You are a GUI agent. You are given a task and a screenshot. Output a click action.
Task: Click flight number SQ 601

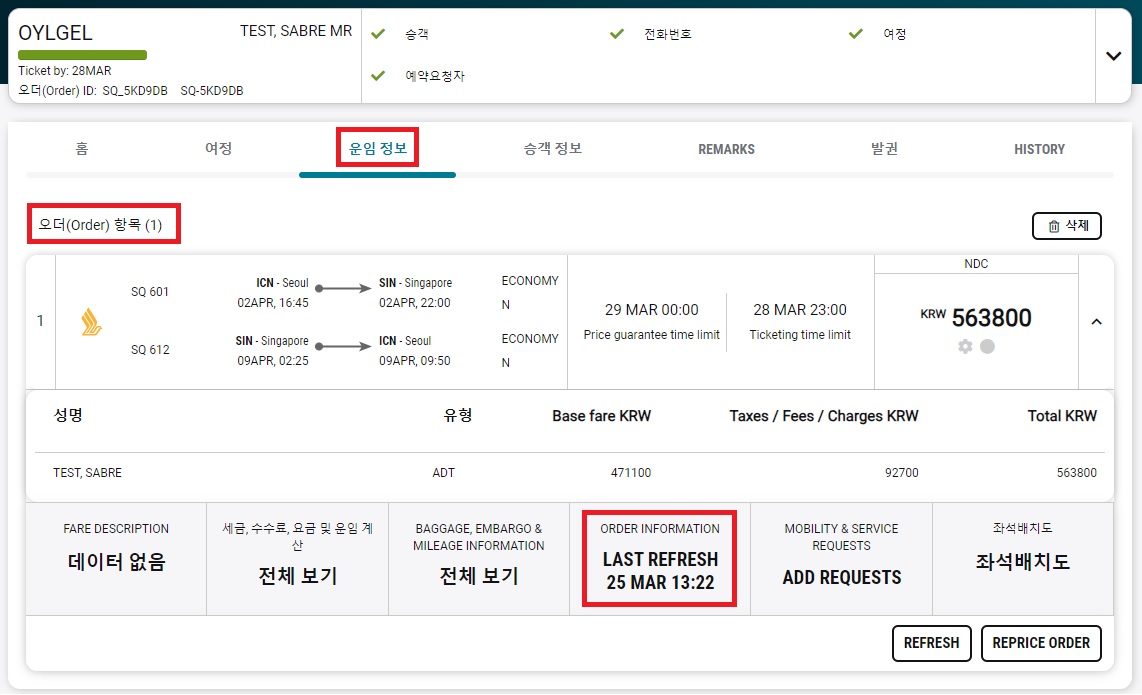pos(150,291)
